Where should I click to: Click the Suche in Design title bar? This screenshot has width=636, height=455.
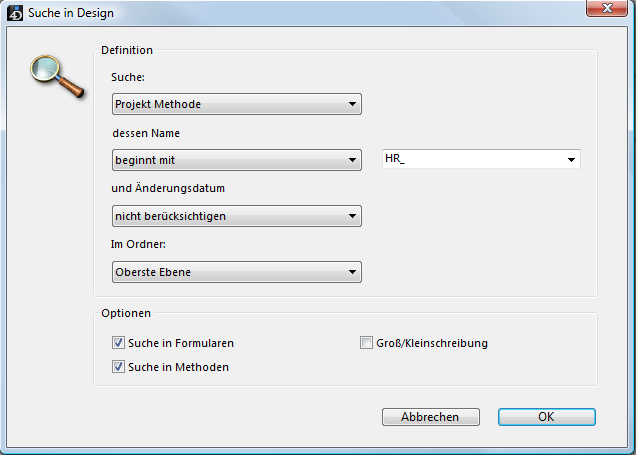tap(300, 13)
